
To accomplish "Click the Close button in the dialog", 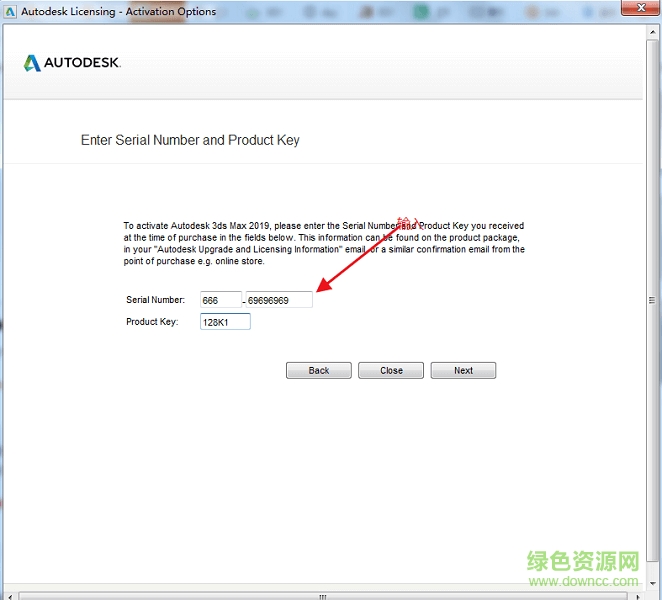I will (391, 370).
